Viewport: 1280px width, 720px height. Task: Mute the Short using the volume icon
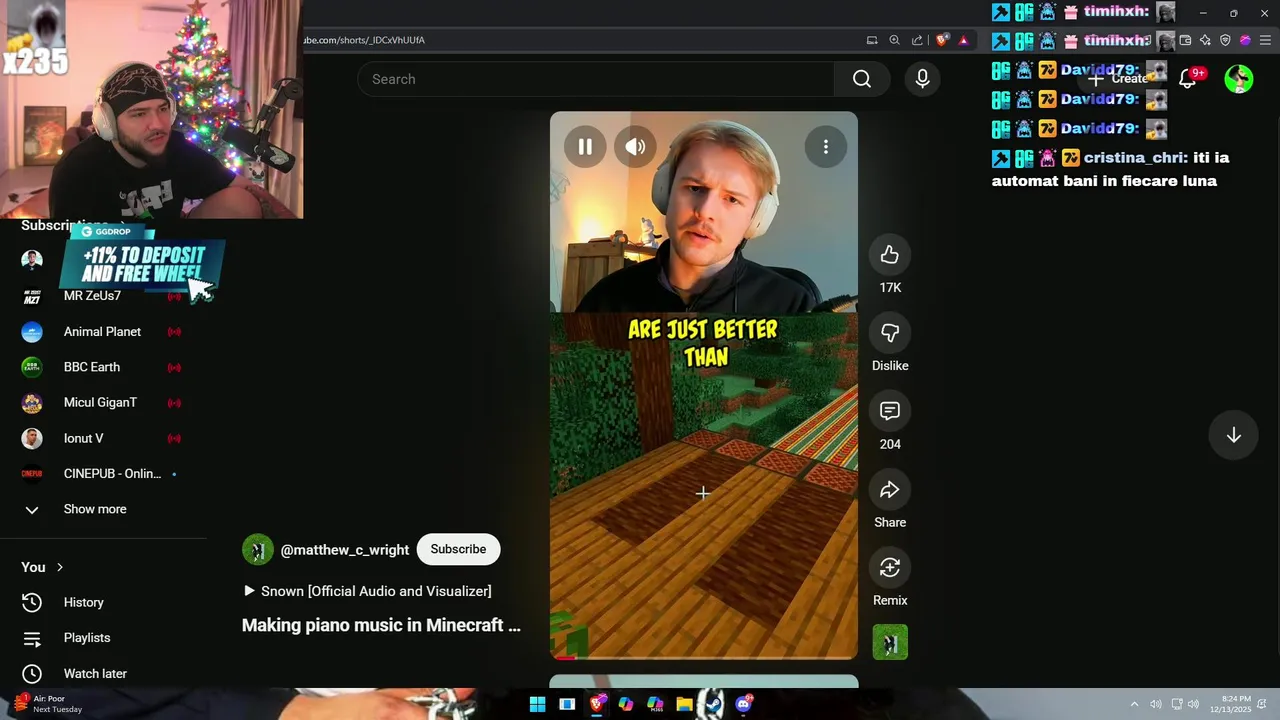(636, 147)
